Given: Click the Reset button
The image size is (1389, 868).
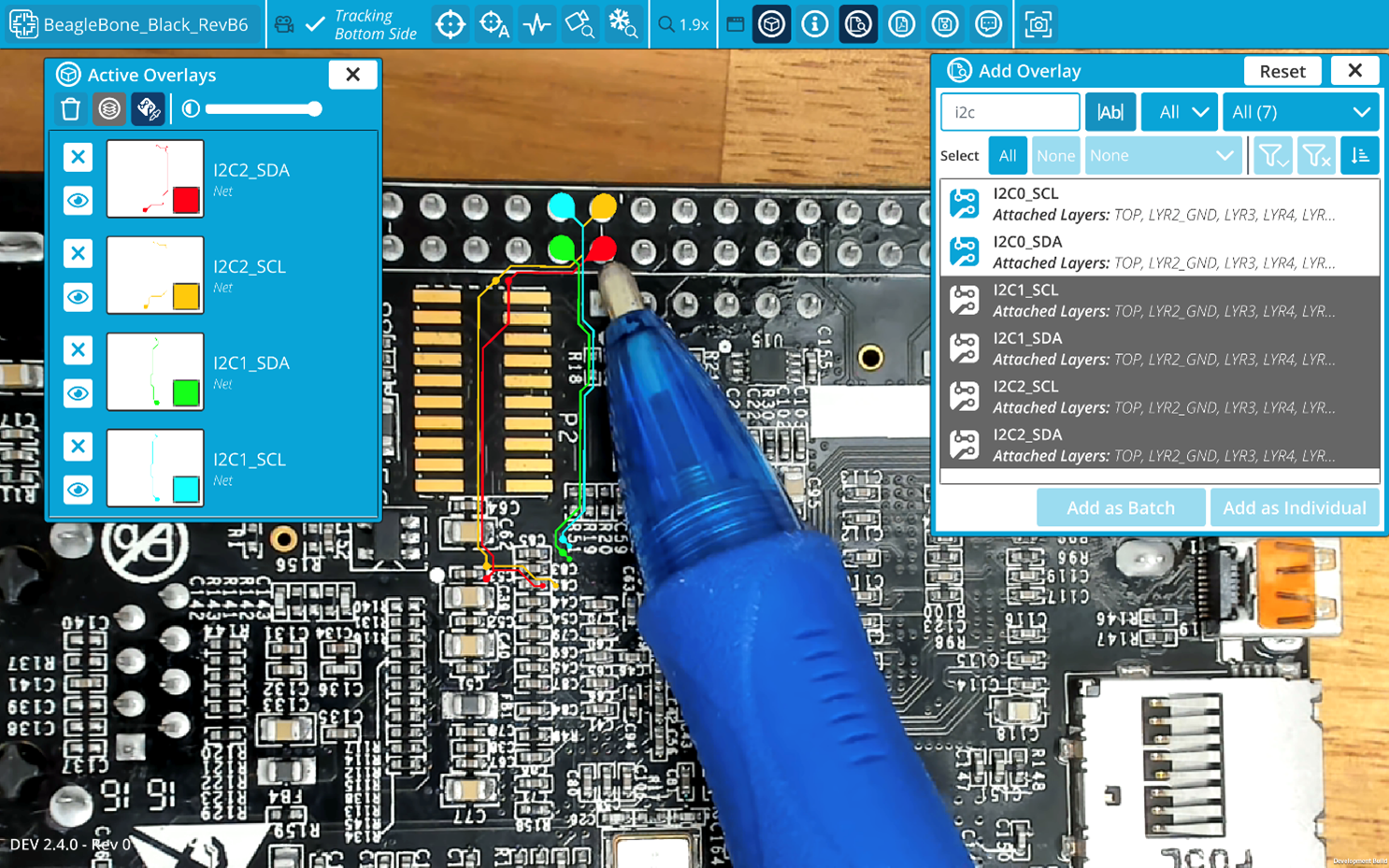Looking at the screenshot, I should pyautogui.click(x=1282, y=71).
